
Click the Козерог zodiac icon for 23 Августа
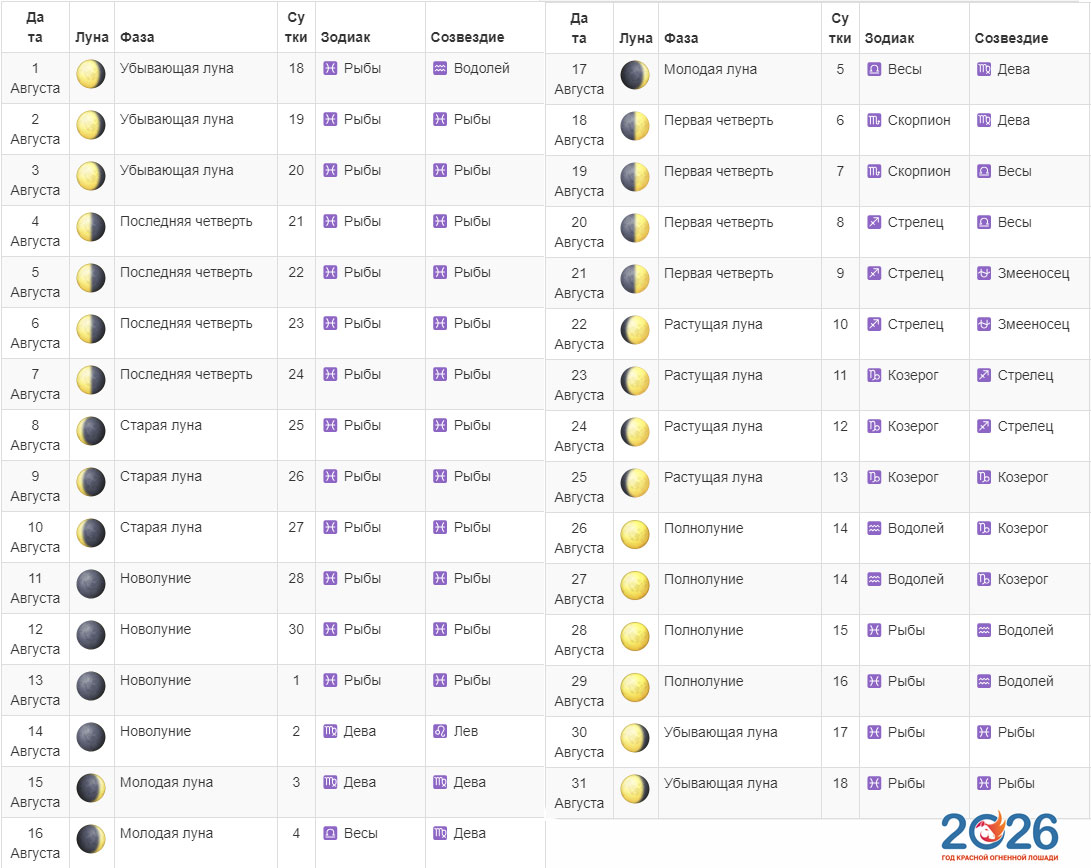pos(874,375)
